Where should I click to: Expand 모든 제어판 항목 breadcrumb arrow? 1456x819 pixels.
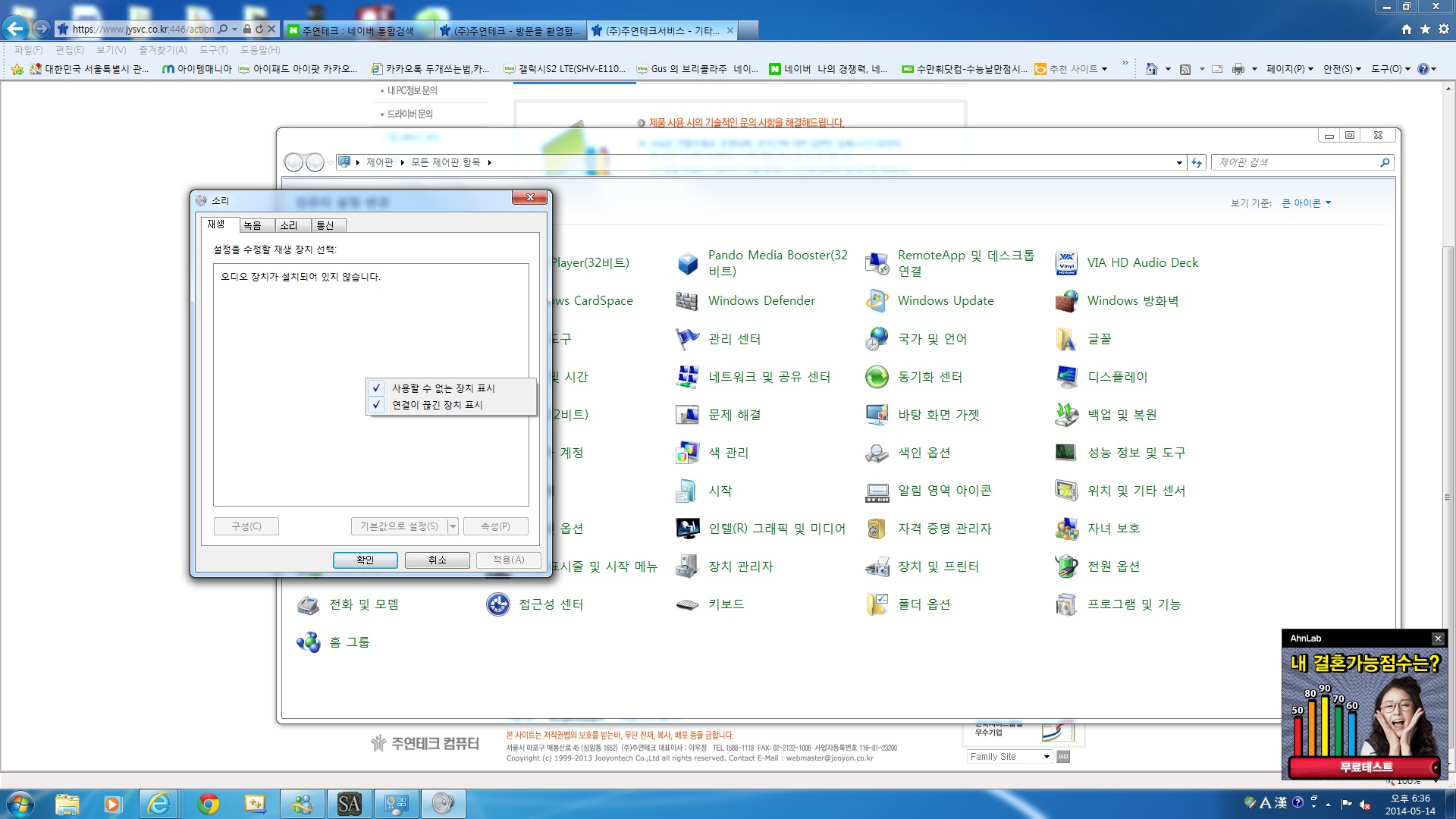(x=490, y=162)
